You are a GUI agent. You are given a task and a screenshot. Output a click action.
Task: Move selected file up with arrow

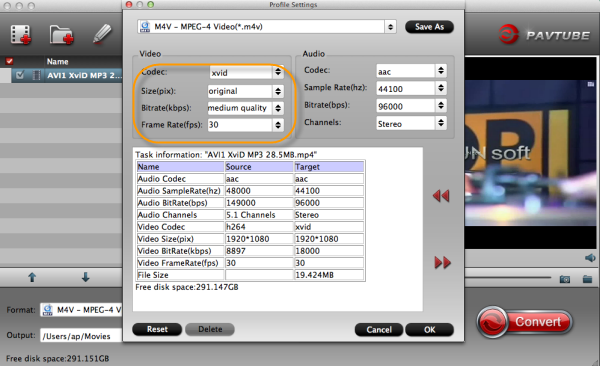click(32, 277)
